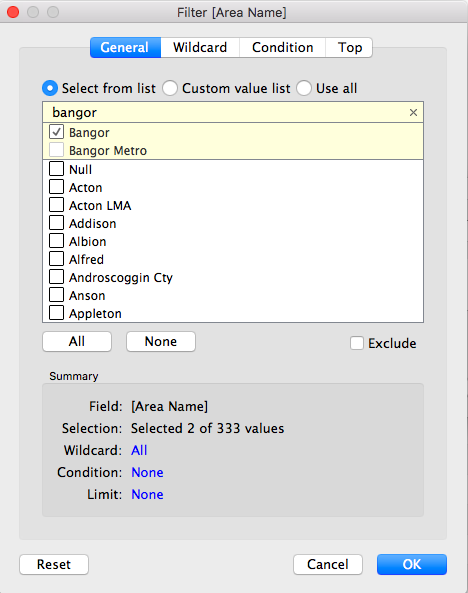Uncheck the Bangor checkbox

click(56, 132)
